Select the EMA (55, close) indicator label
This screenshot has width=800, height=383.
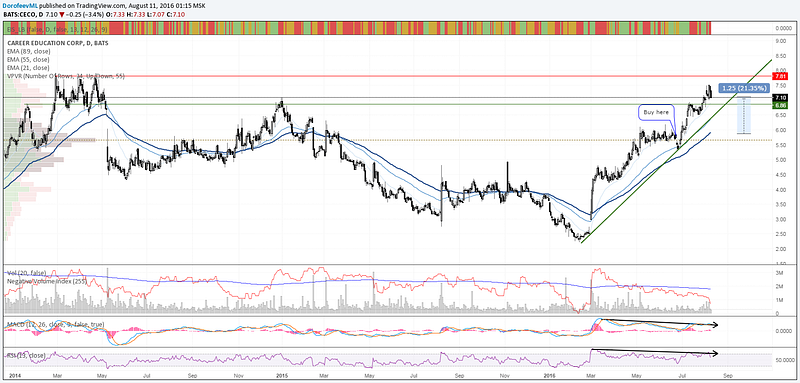tap(28, 60)
